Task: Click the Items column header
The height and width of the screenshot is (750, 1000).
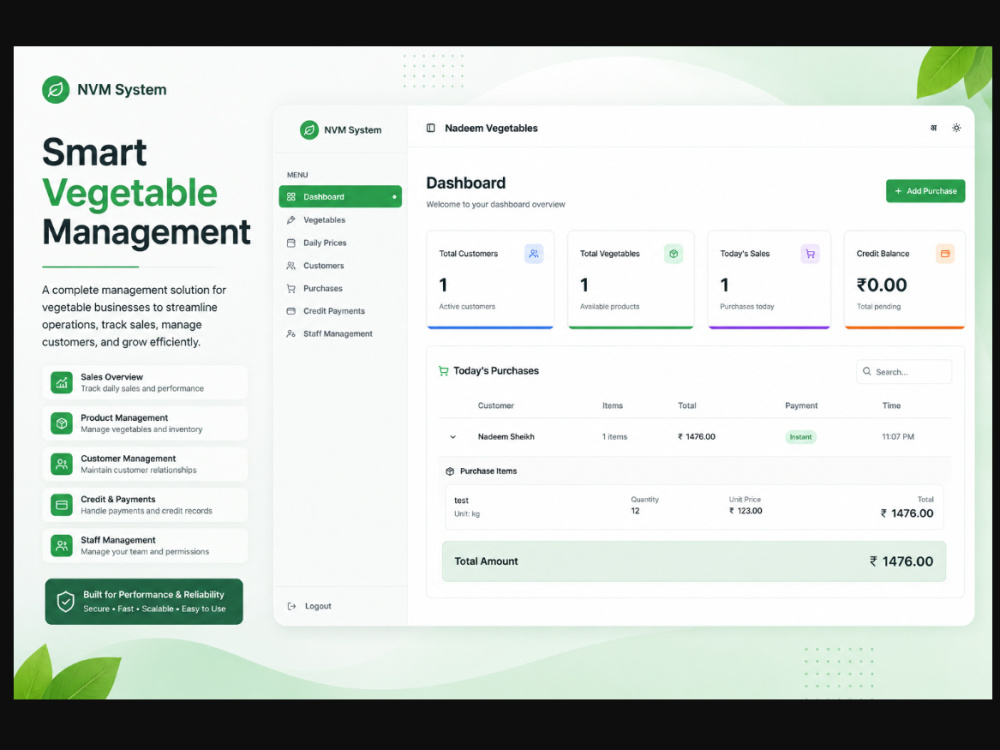Action: pyautogui.click(x=612, y=406)
